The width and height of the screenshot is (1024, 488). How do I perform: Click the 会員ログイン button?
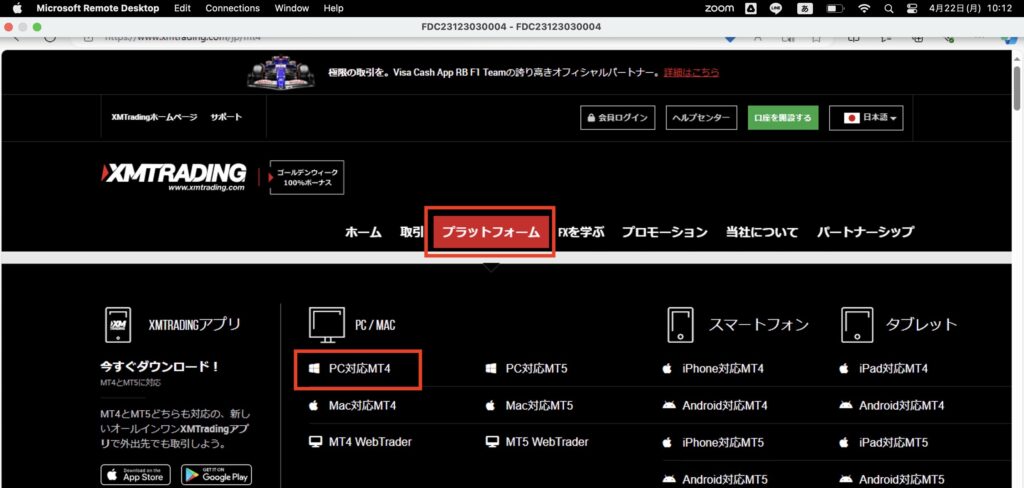tap(617, 118)
